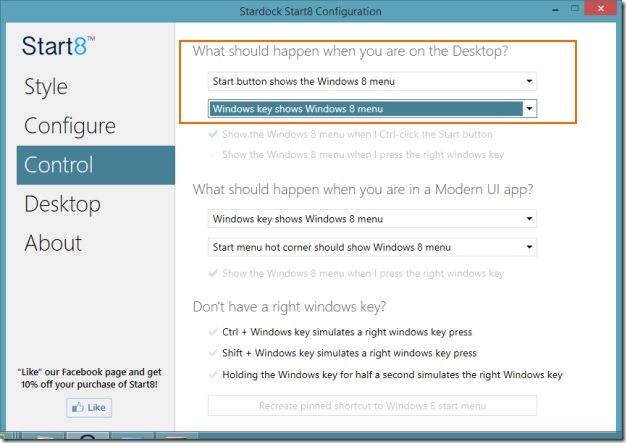Toggle Modern UI 'press the right windows key' checkbox
Screen dimensions: 626x443
click(x=213, y=273)
